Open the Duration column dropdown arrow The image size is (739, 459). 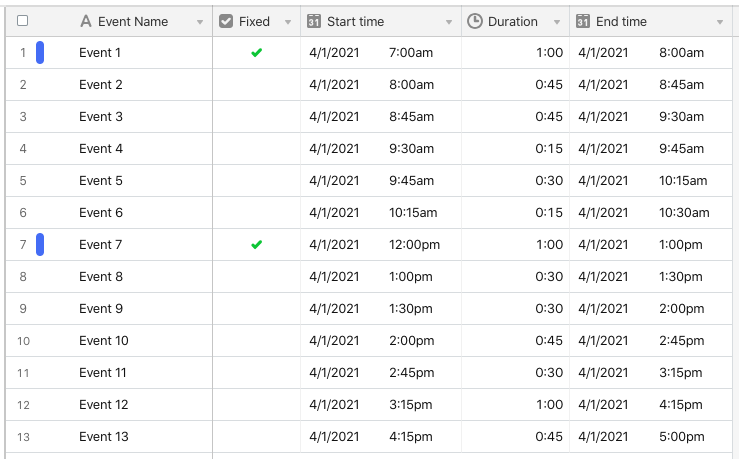pyautogui.click(x=557, y=22)
